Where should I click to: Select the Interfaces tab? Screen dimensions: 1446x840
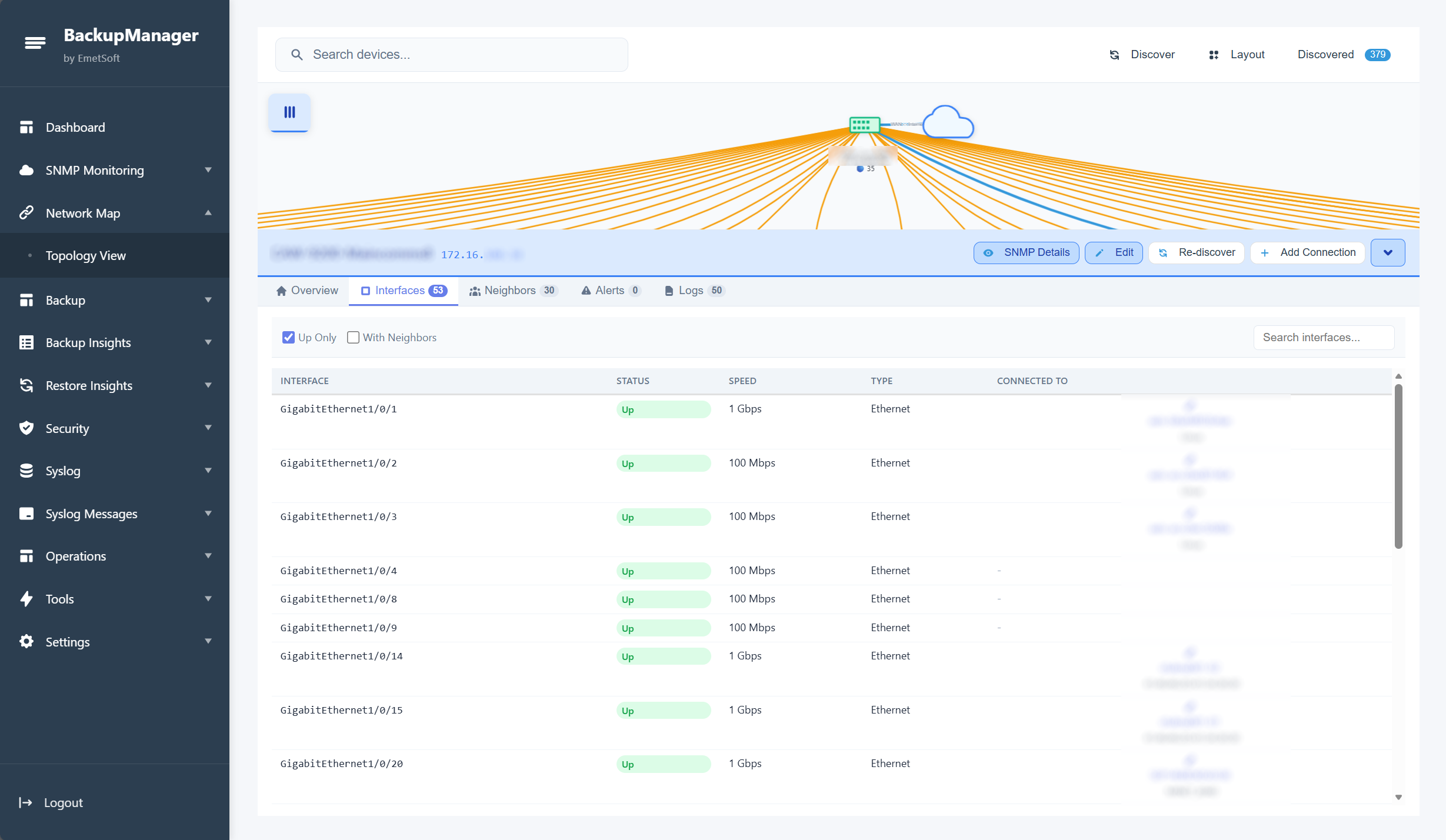click(404, 291)
